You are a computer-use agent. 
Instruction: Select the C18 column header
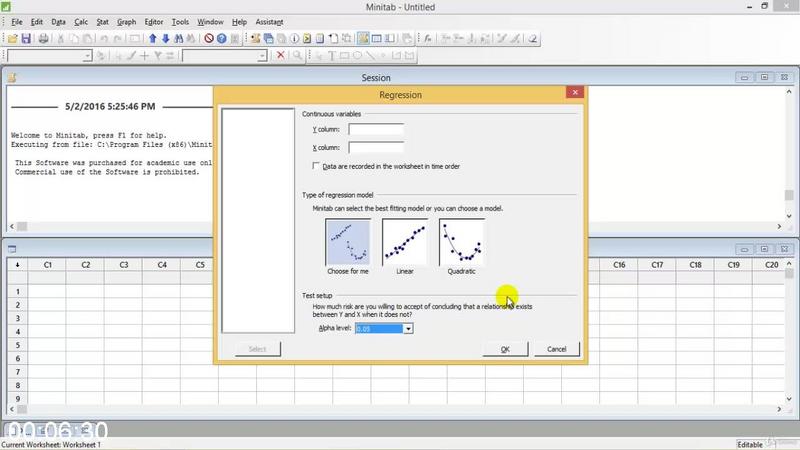pos(695,265)
